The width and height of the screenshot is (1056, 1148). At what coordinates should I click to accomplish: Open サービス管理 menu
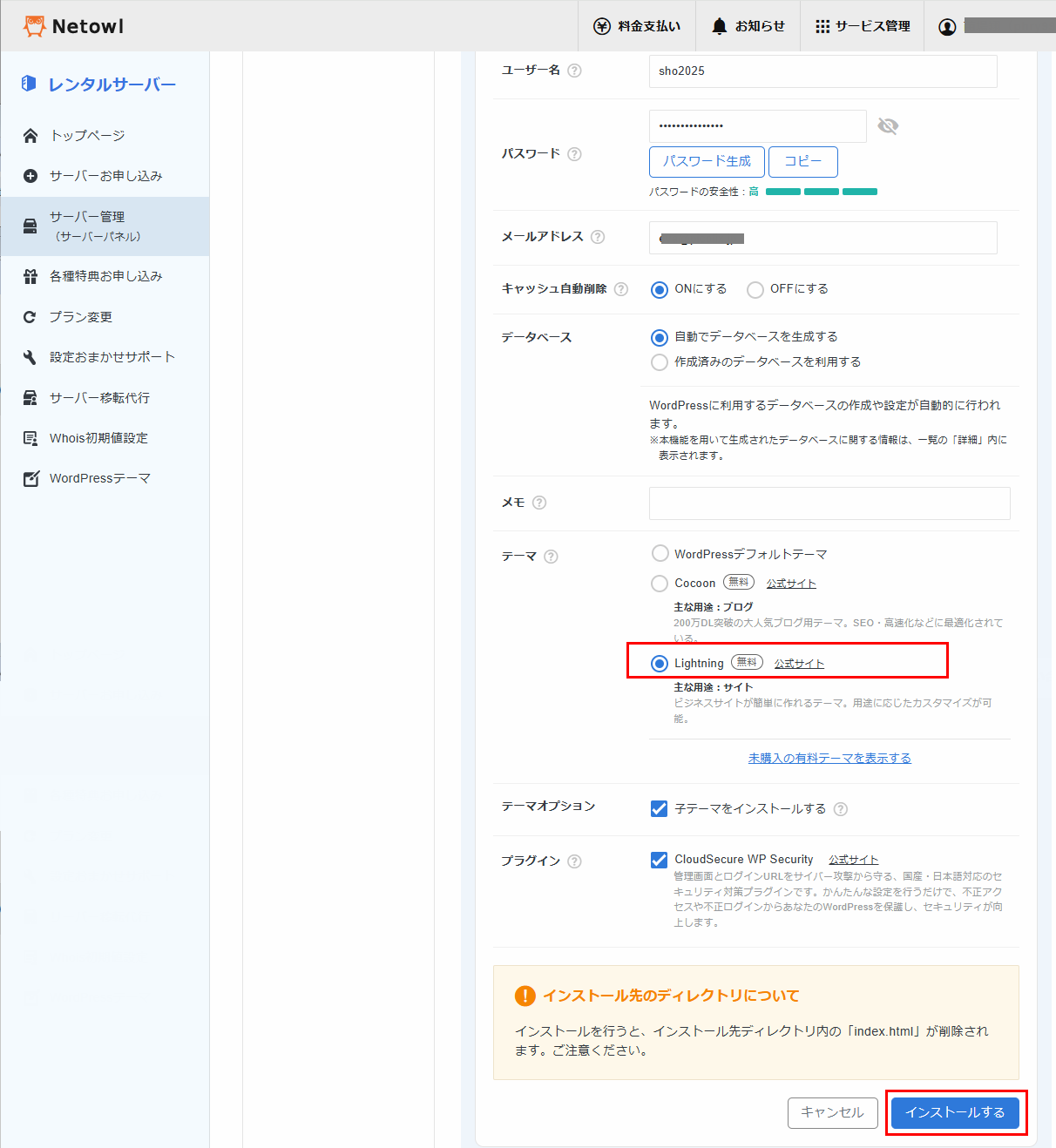[863, 26]
